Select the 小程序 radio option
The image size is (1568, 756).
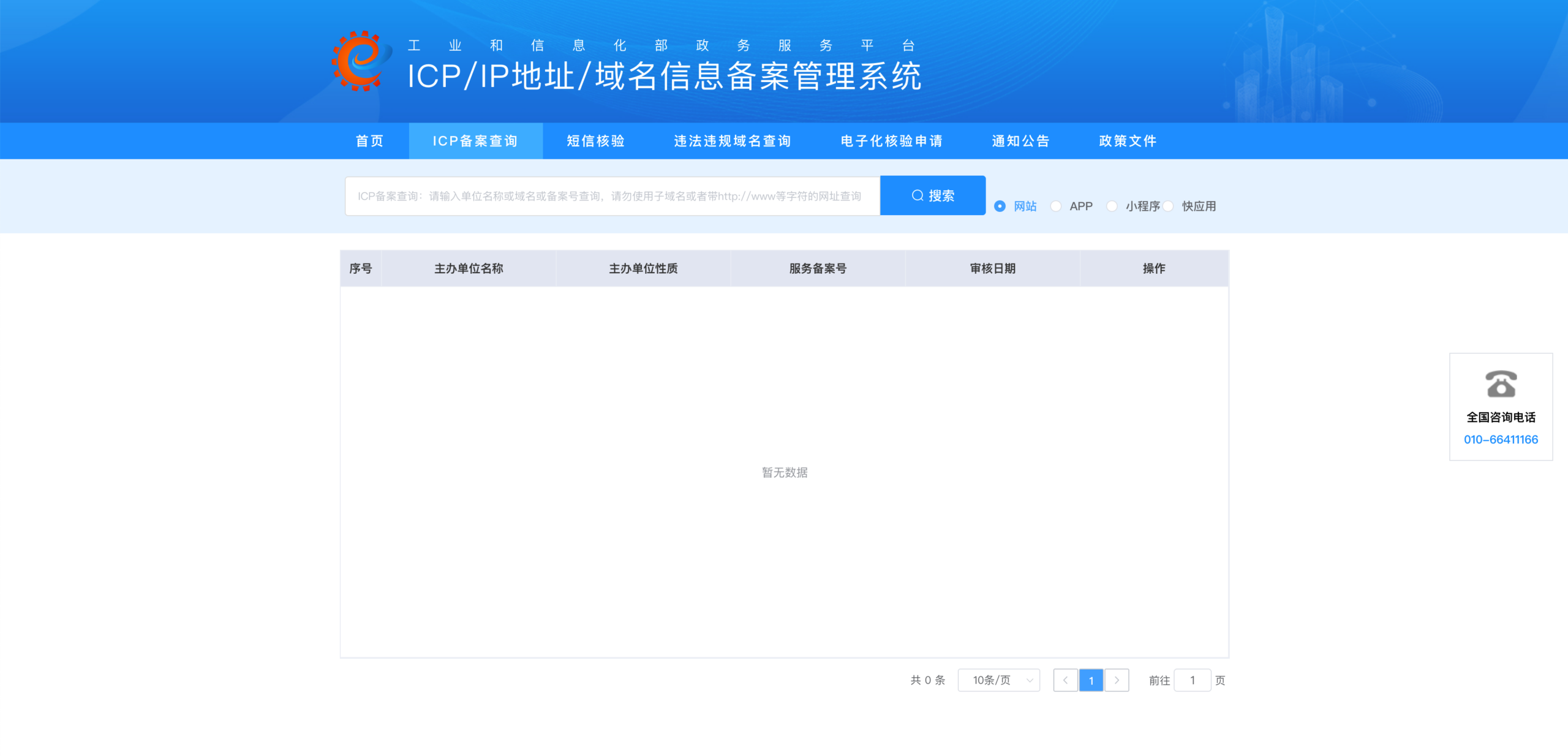[1112, 206]
